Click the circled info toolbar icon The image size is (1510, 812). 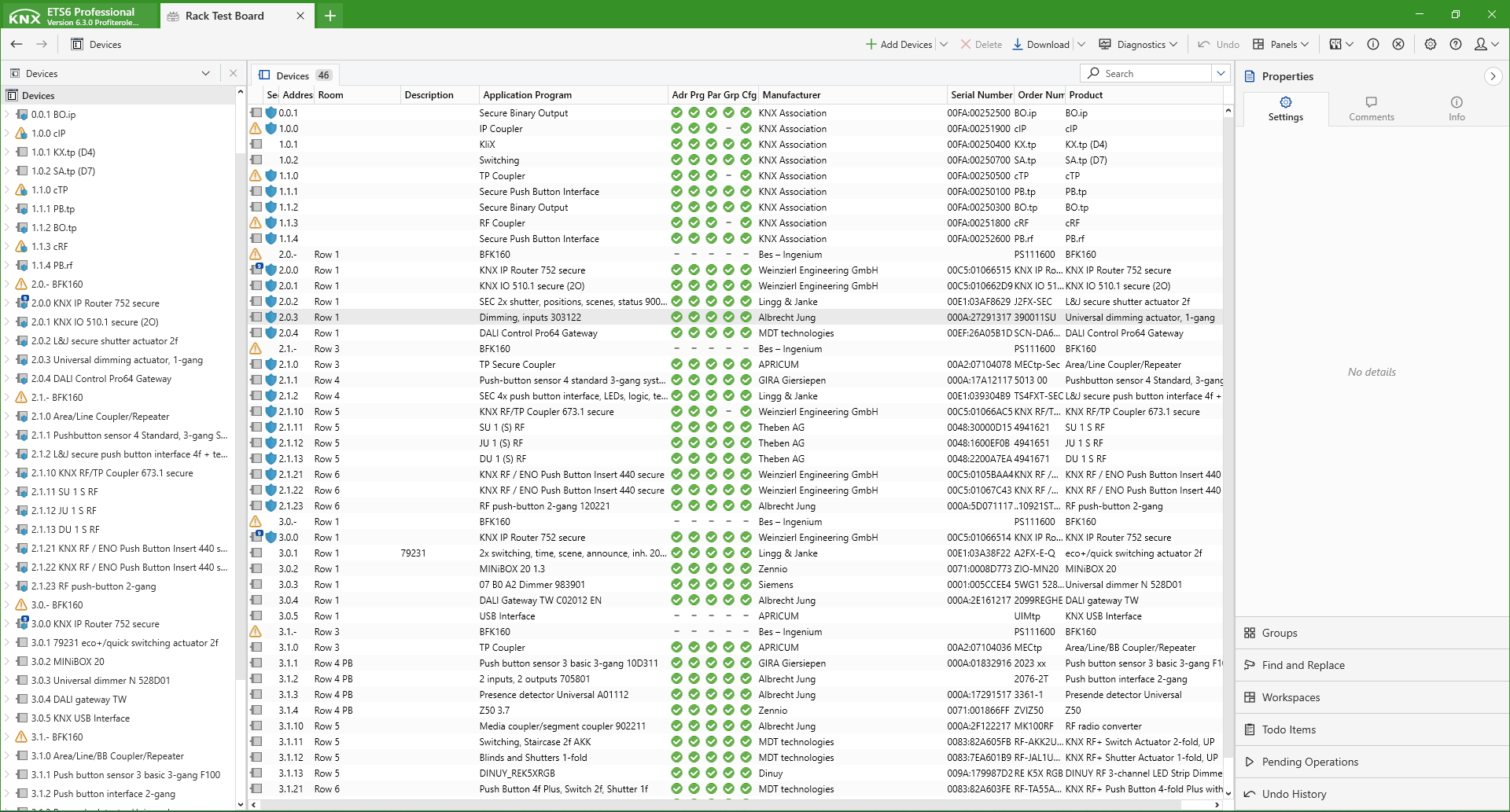[x=1373, y=44]
